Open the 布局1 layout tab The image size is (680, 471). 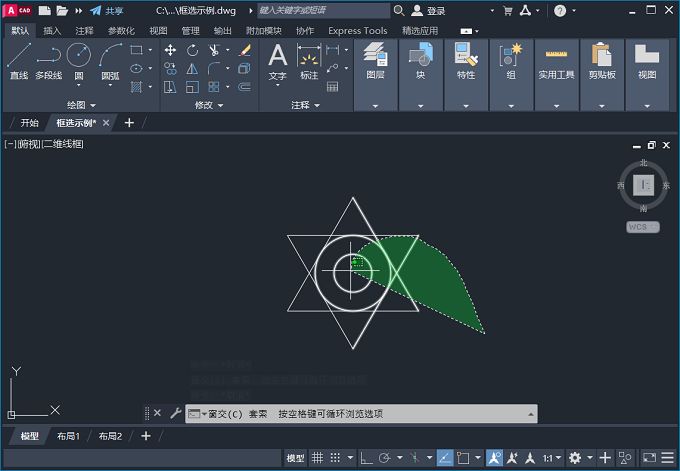(67, 436)
